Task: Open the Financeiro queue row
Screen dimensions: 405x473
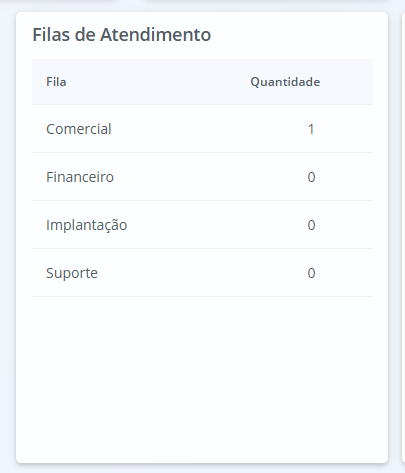Action: (202, 177)
